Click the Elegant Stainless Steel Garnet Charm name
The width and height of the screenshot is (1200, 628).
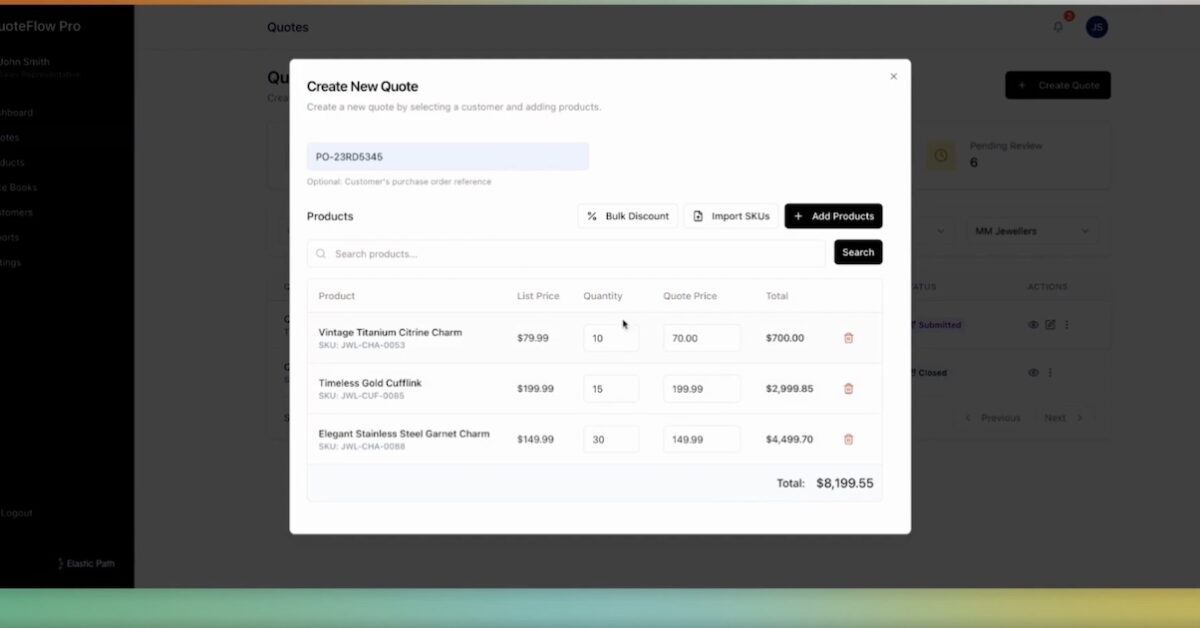tap(404, 434)
